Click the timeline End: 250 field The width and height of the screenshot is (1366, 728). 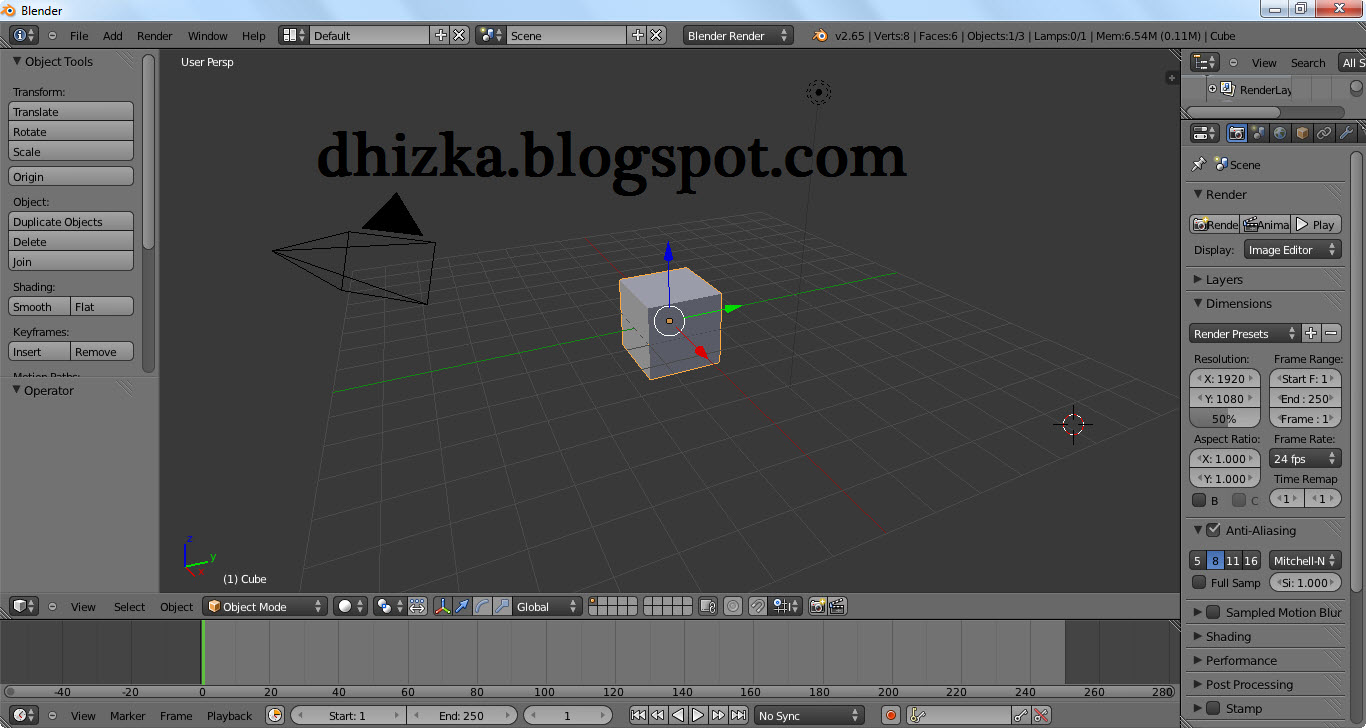point(461,715)
